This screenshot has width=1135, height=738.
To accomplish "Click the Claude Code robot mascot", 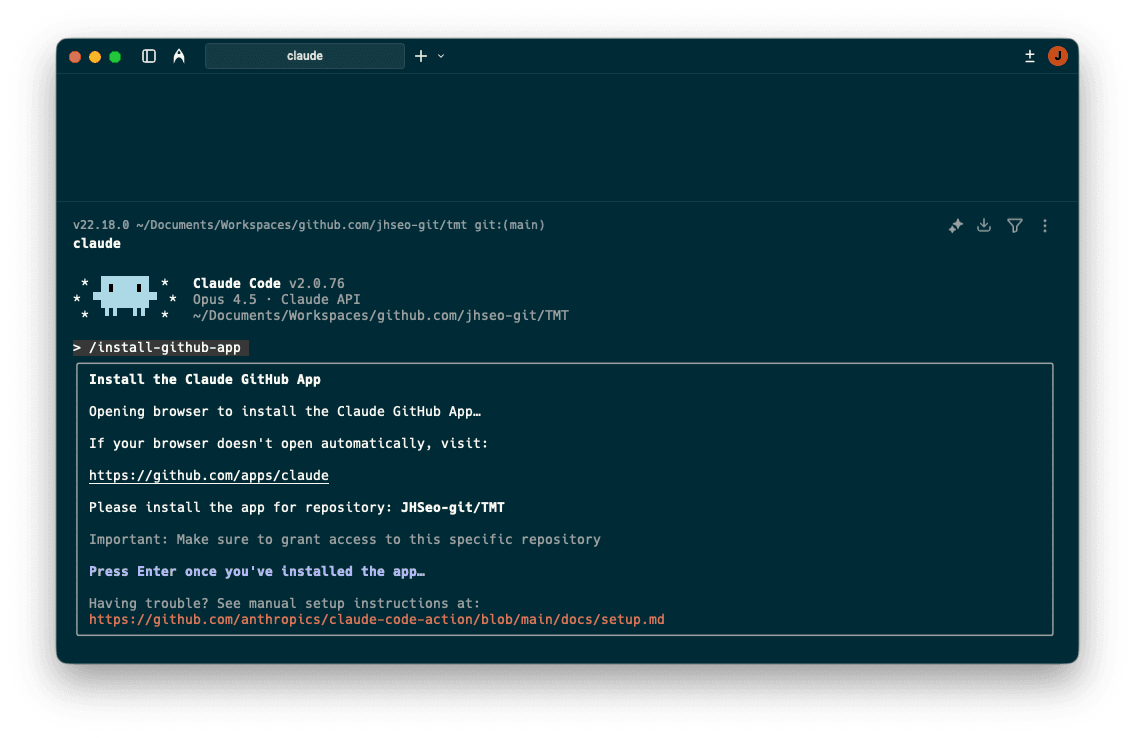I will [124, 296].
